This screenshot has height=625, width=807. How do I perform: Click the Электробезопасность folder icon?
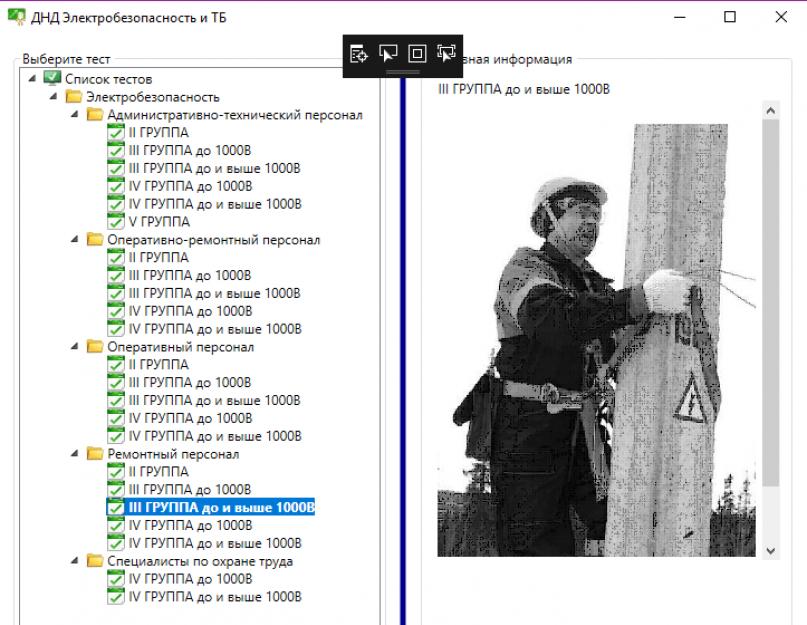[x=73, y=97]
